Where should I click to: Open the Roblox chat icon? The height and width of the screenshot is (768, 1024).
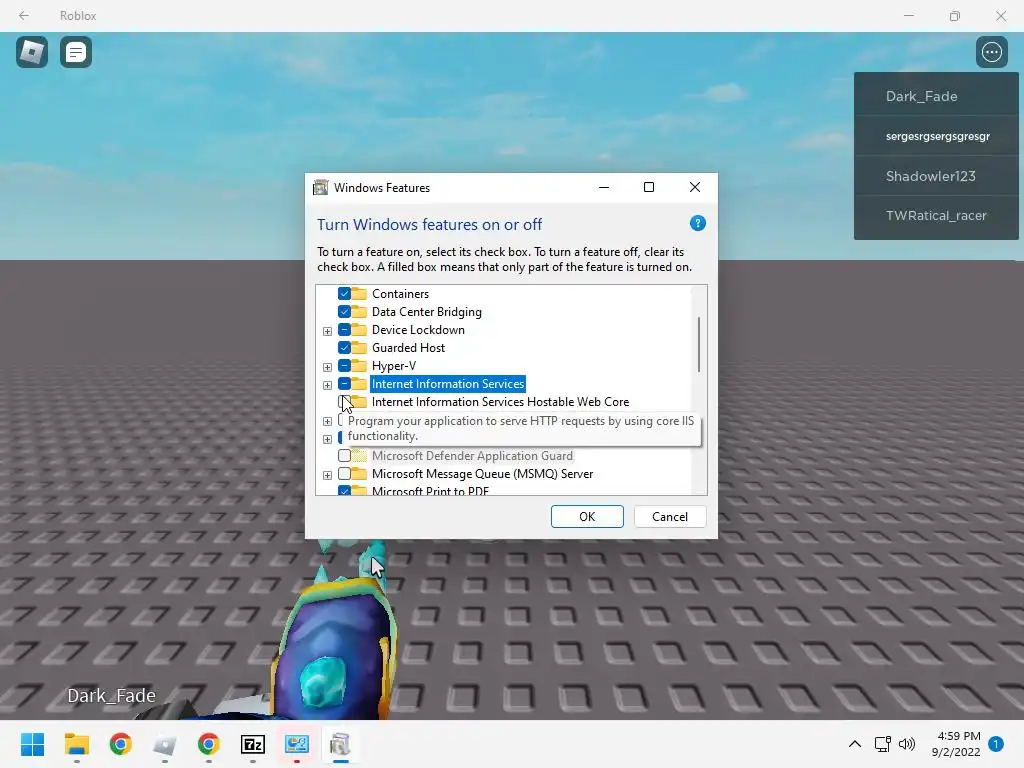(76, 52)
